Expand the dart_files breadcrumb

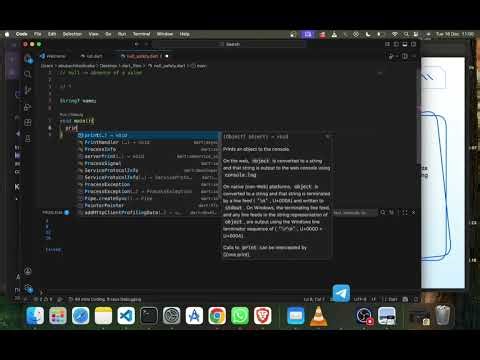coord(130,66)
